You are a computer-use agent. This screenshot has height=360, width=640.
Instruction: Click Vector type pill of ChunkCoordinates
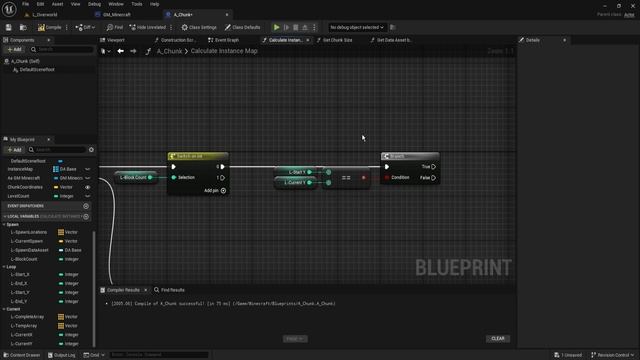pyautogui.click(x=63, y=187)
